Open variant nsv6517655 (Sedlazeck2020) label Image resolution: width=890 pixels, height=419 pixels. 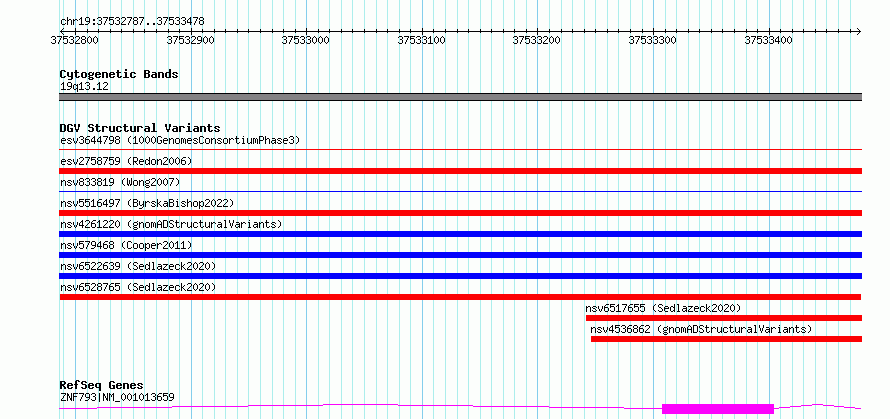point(664,308)
